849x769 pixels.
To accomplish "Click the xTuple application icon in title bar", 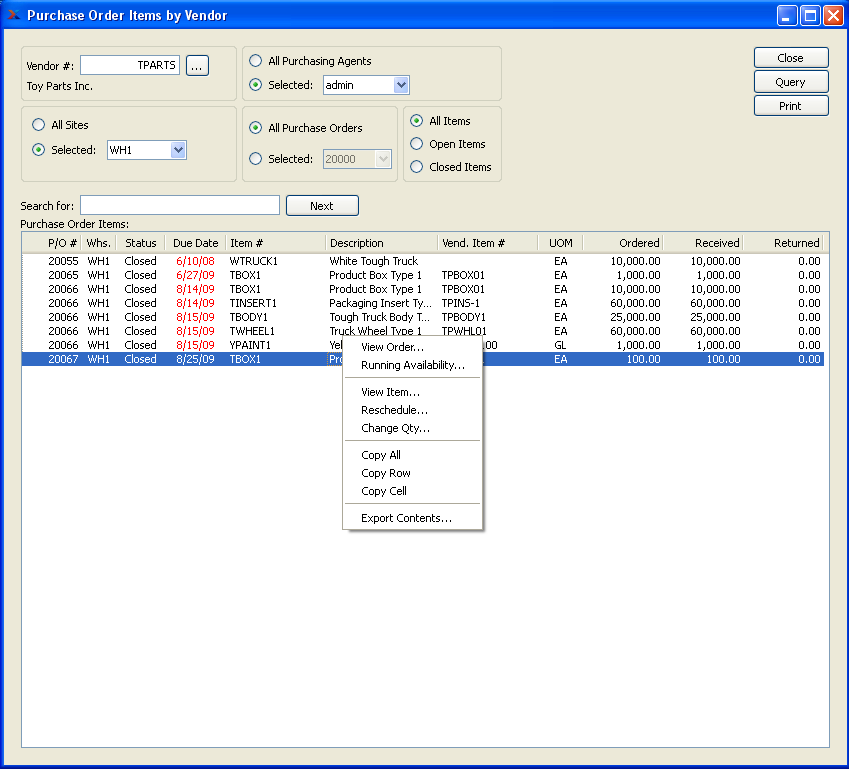I will [x=13, y=15].
